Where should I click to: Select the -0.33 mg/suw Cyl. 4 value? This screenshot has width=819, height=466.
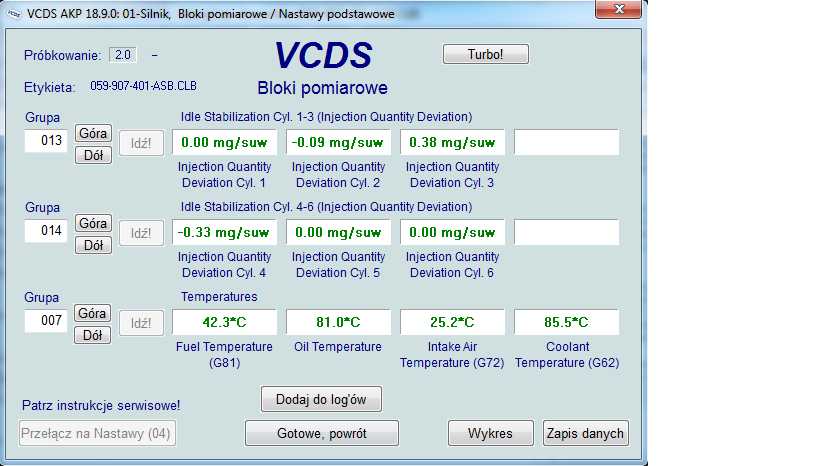(x=224, y=232)
